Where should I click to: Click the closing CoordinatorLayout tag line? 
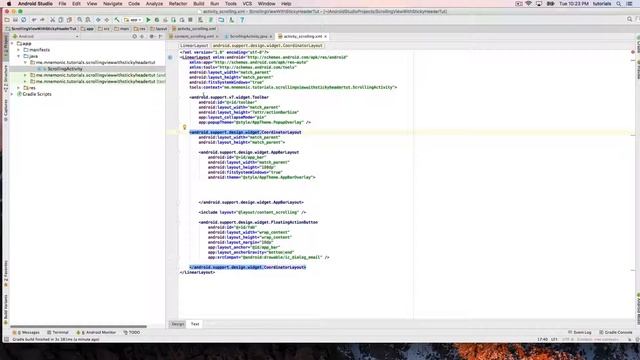247,267
